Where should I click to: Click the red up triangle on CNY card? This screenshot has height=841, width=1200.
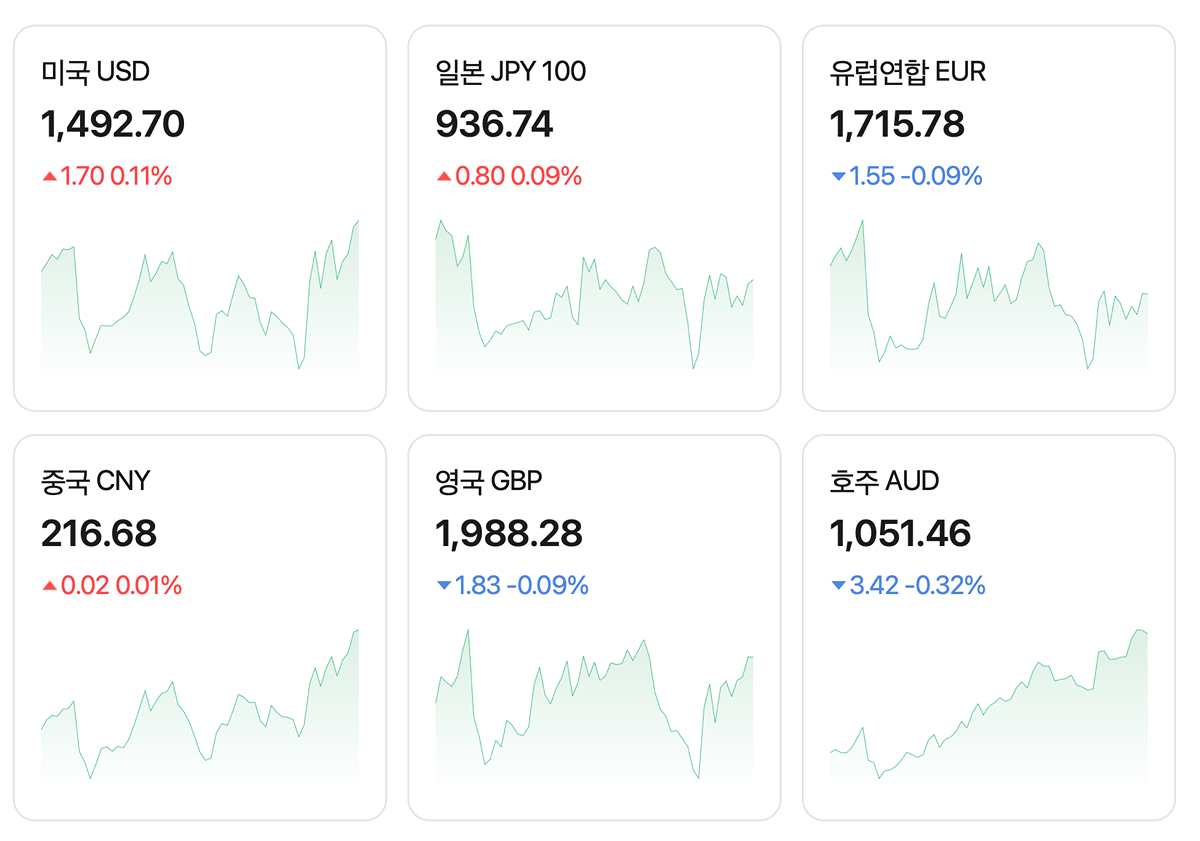click(x=49, y=586)
